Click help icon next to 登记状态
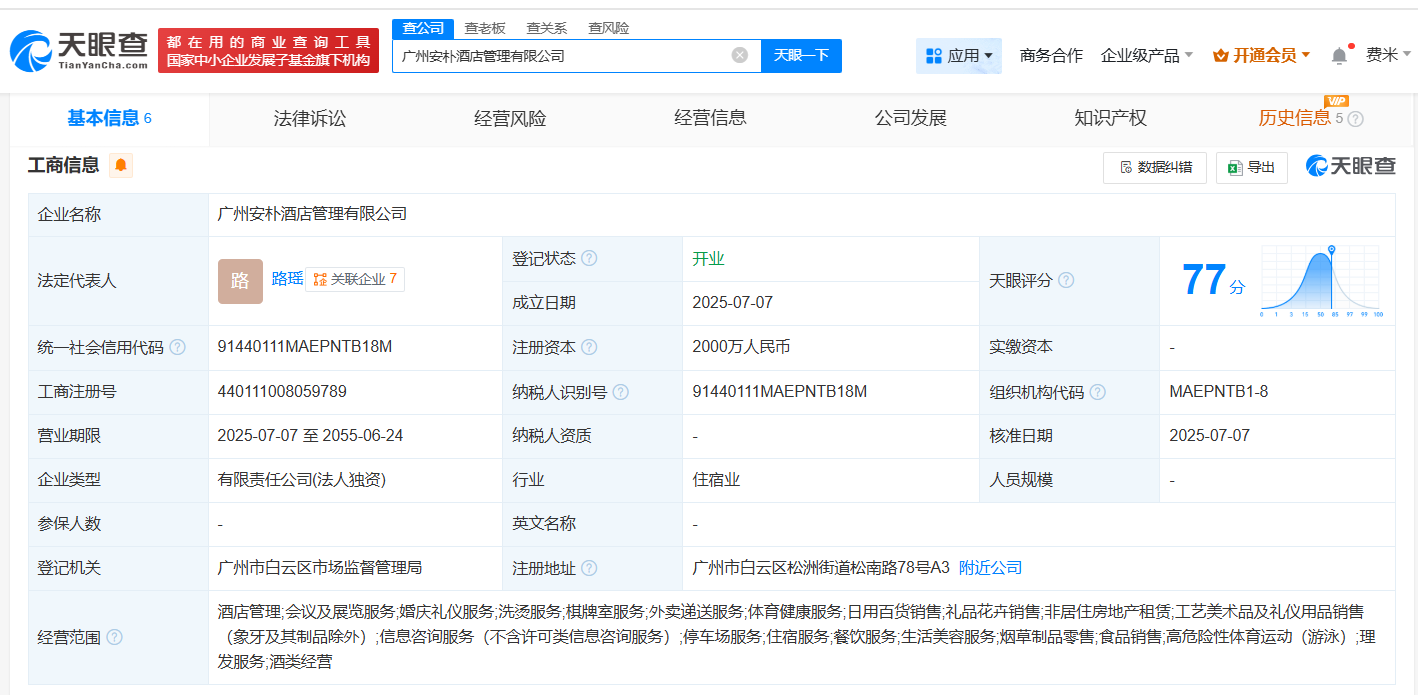The width and height of the screenshot is (1418, 695). 589,258
